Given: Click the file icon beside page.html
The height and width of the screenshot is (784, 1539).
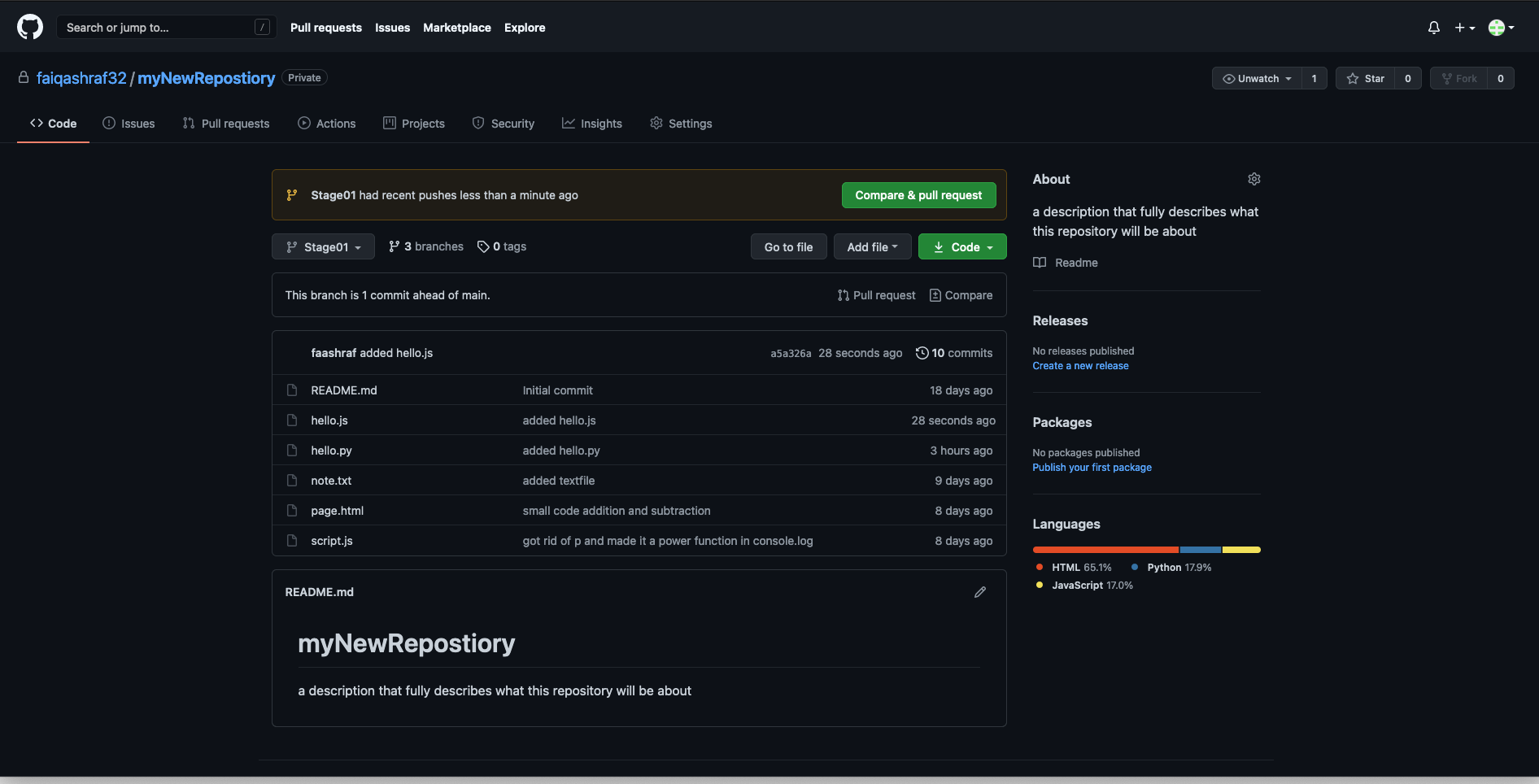Looking at the screenshot, I should click(x=292, y=511).
